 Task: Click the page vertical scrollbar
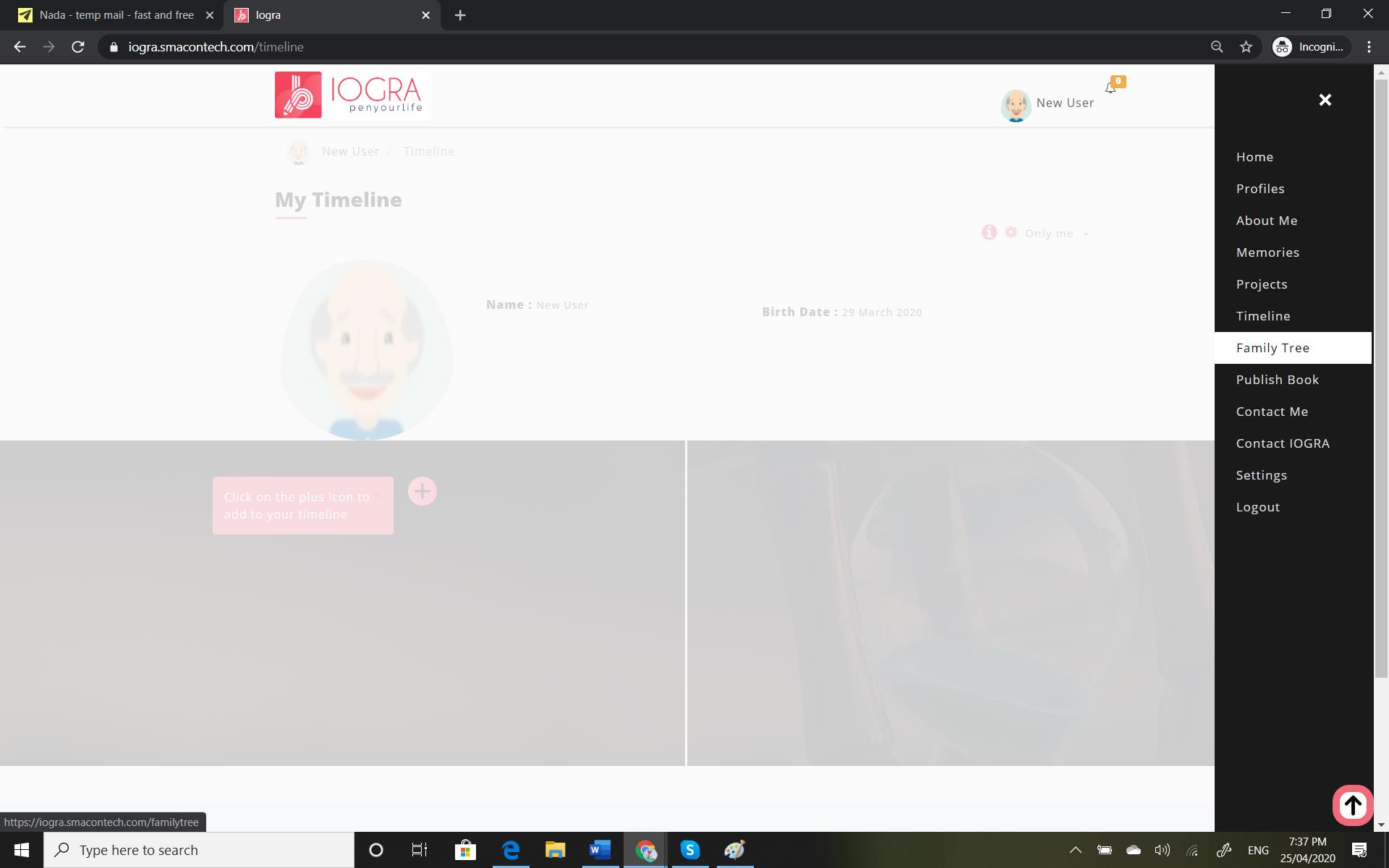(1380, 379)
